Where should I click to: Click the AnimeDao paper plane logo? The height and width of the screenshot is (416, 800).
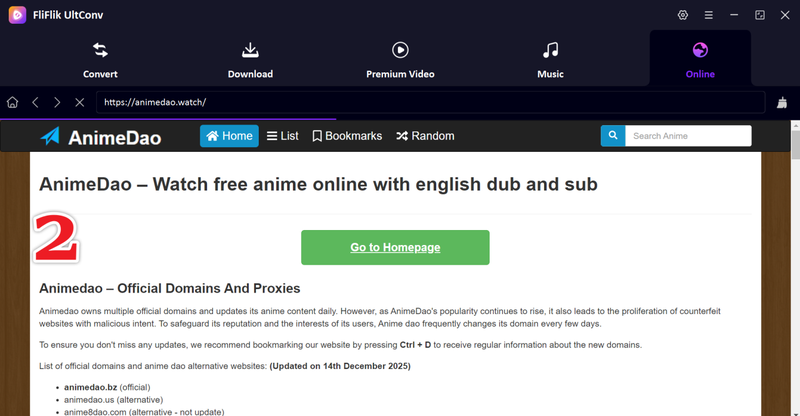[x=51, y=136]
